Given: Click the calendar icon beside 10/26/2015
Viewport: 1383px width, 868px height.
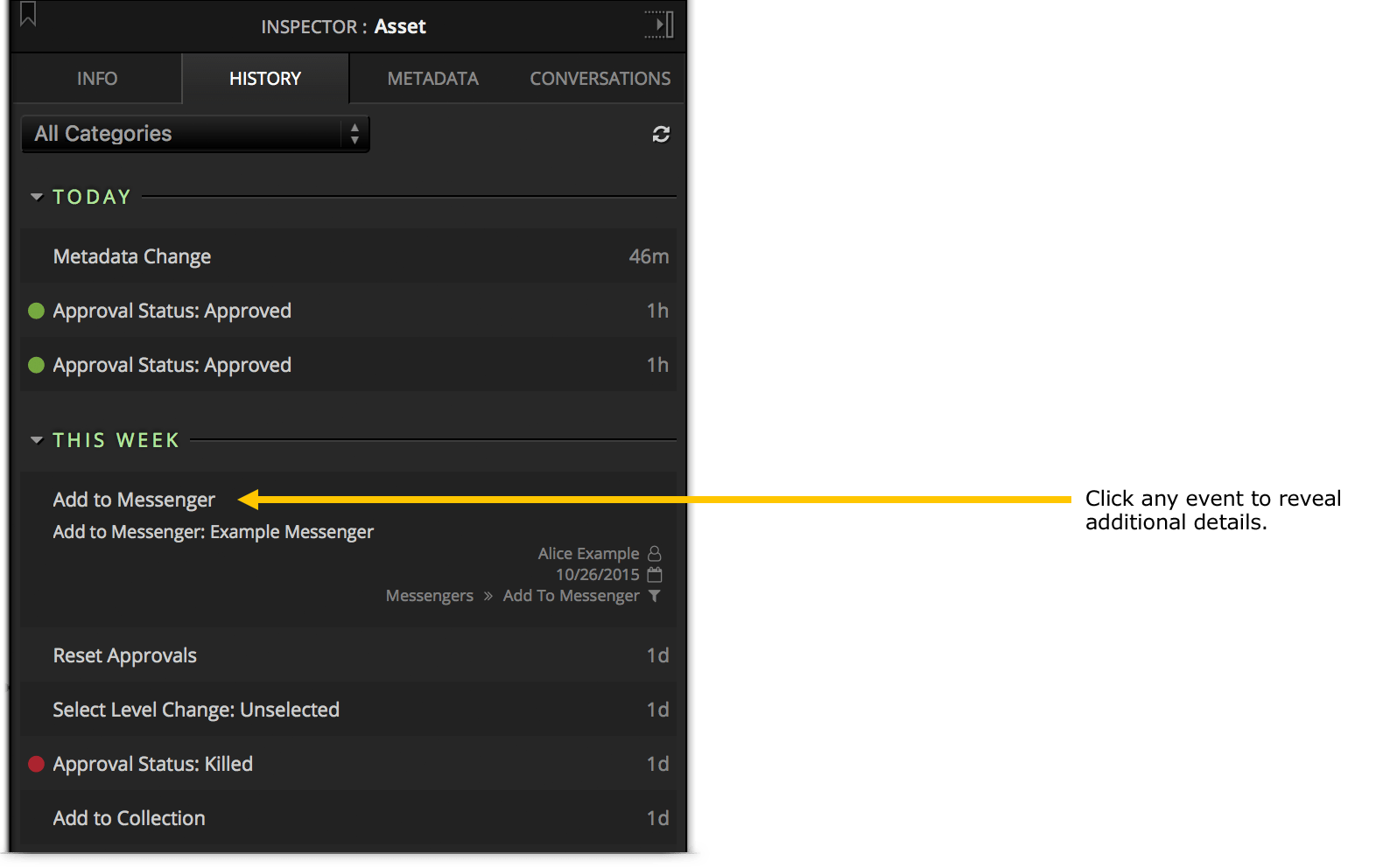Looking at the screenshot, I should click(655, 575).
